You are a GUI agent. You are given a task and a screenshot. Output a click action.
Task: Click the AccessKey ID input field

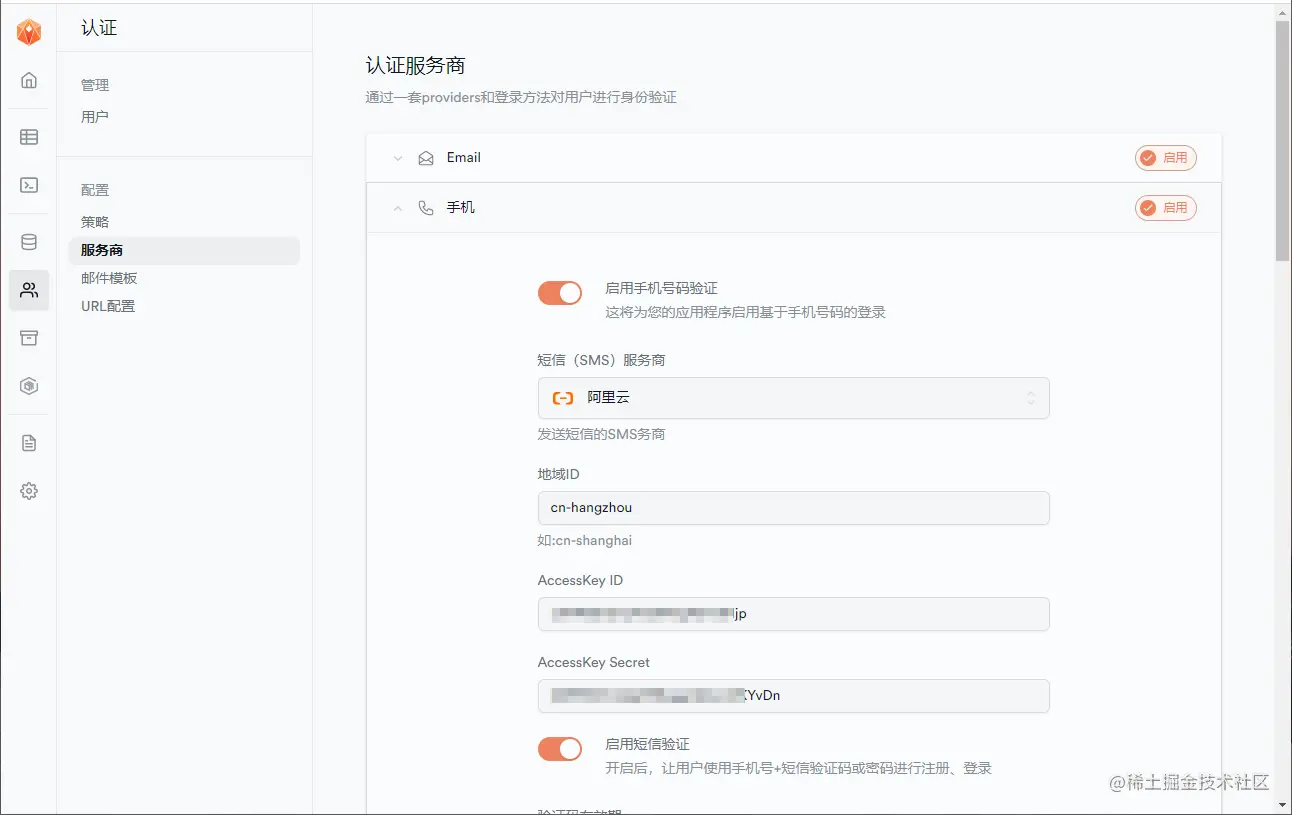coord(793,614)
